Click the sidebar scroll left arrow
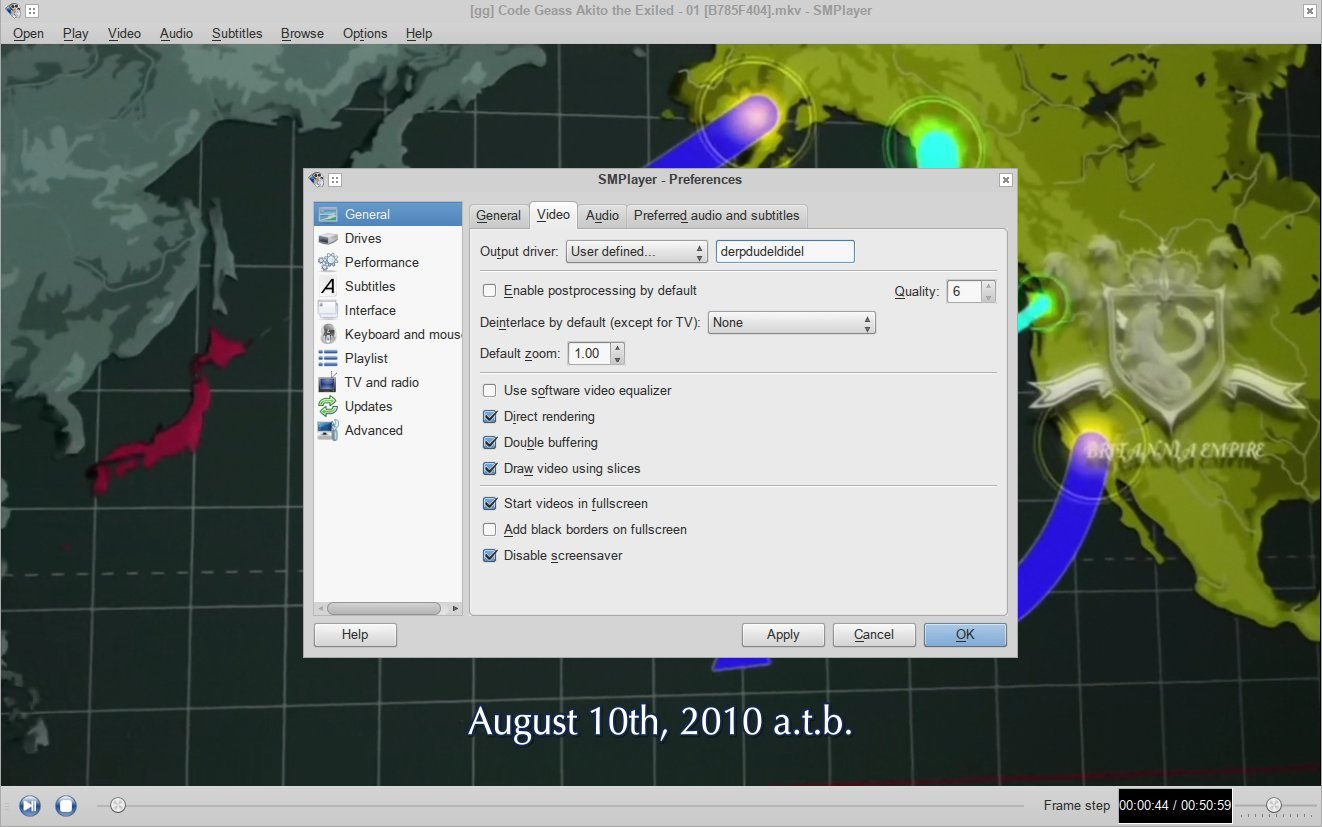1322x827 pixels. (321, 608)
